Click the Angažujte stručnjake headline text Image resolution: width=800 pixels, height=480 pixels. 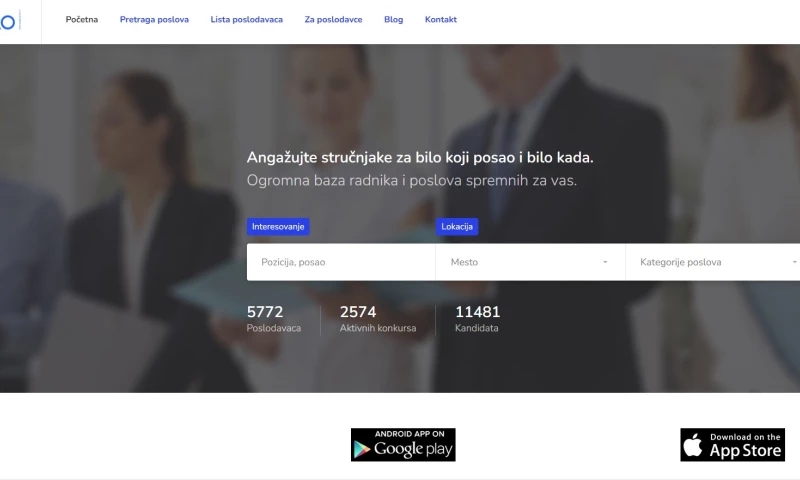(x=420, y=158)
